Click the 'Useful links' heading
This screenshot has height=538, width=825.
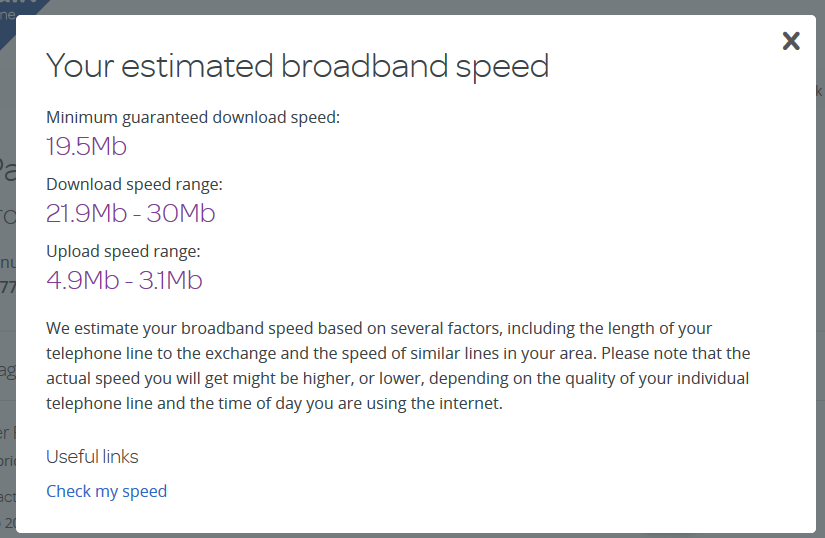pyautogui.click(x=92, y=457)
